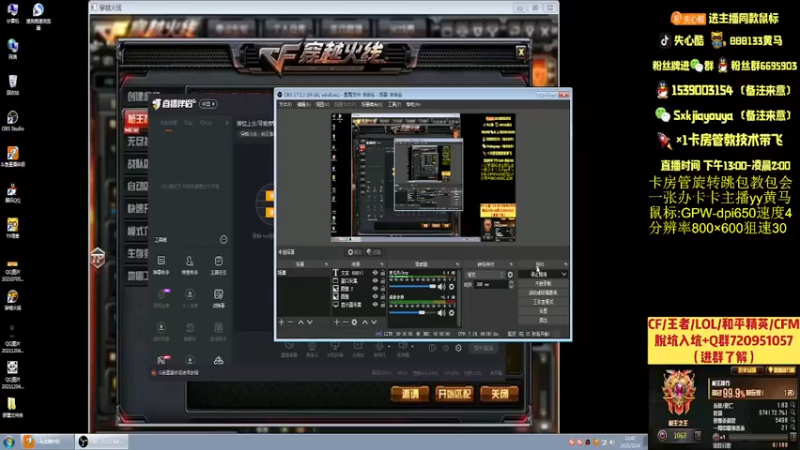
Task: Open the 帮助 menu in OBS
Action: coord(413,105)
